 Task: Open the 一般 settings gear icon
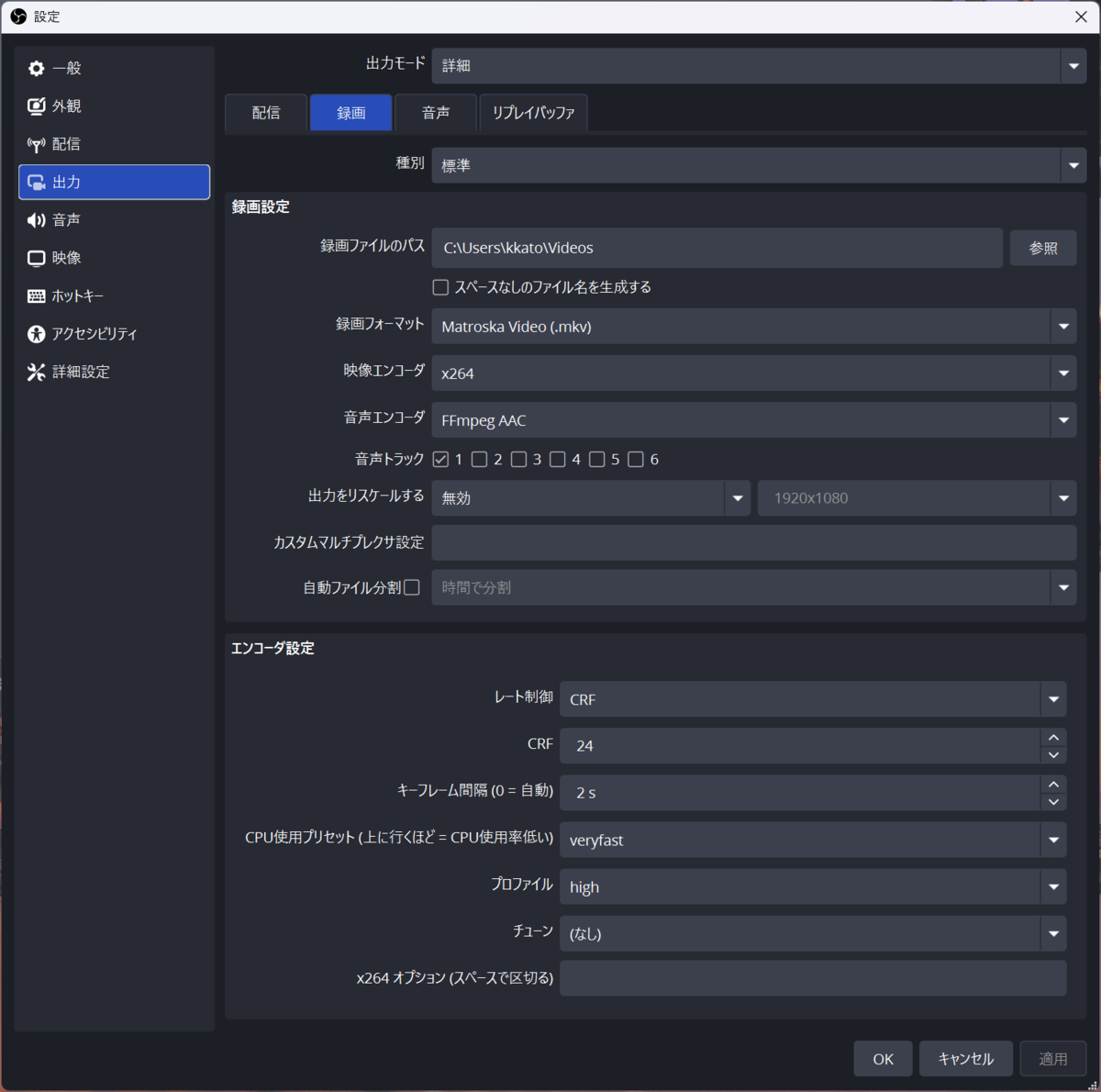click(37, 69)
